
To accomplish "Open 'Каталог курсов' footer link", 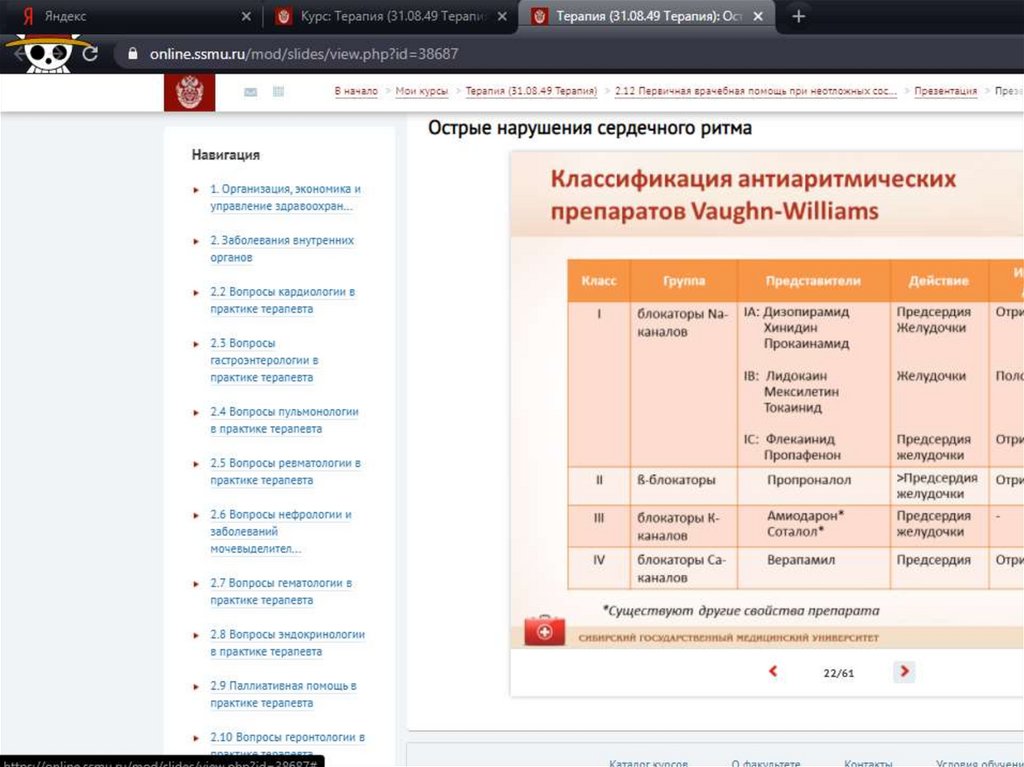I will [x=648, y=762].
